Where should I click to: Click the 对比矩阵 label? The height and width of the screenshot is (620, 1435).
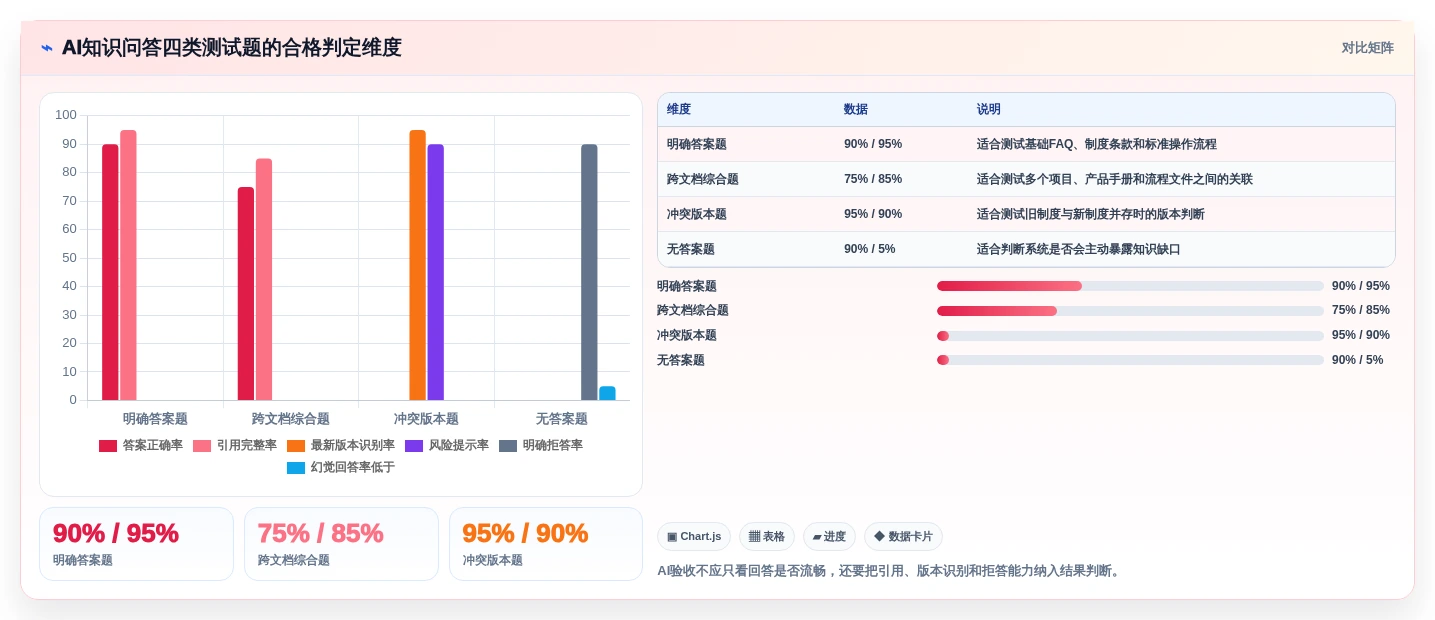(x=1367, y=48)
